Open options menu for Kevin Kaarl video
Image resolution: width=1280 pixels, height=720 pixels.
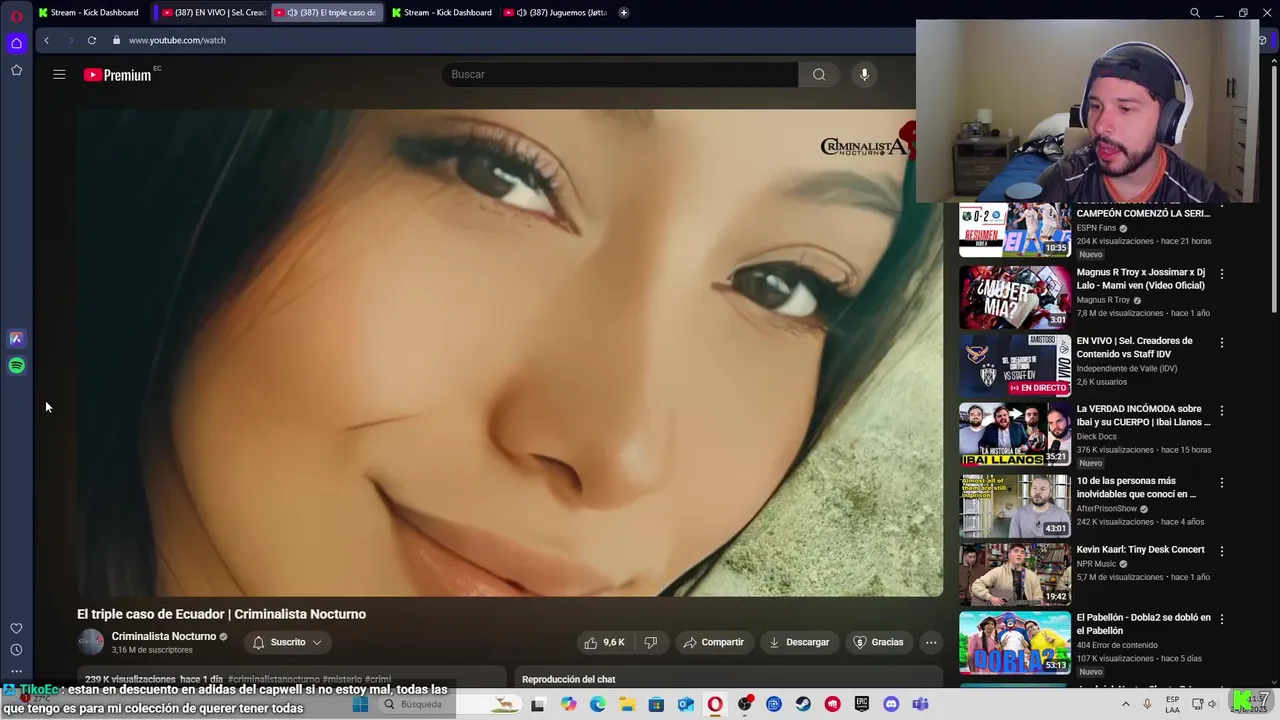coord(1221,550)
